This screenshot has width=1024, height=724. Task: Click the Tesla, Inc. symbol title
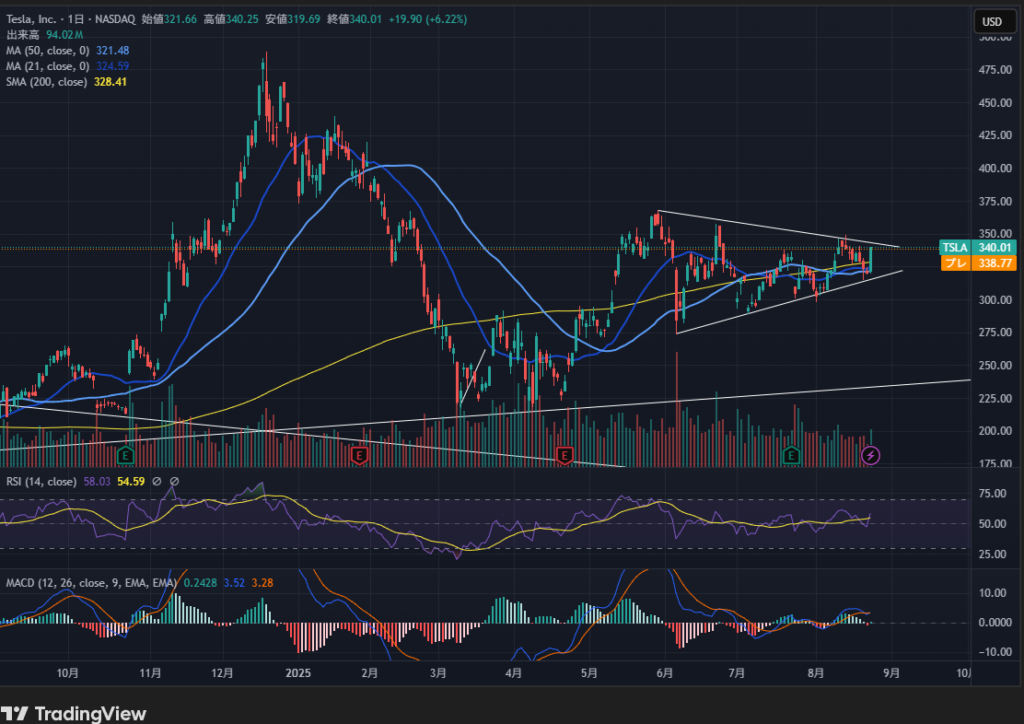(31, 19)
